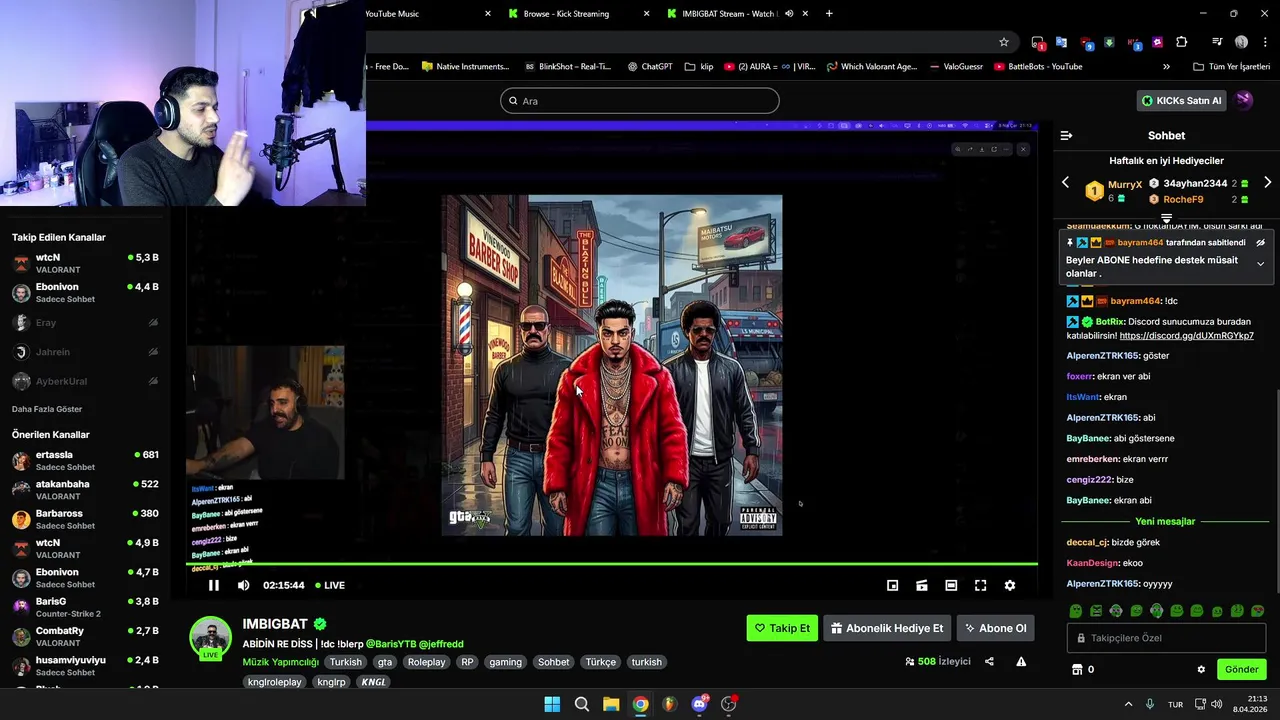Viewport: 1280px width, 720px height.
Task: Collapse the chat panel with Sohbet toggle icon
Action: (1066, 135)
